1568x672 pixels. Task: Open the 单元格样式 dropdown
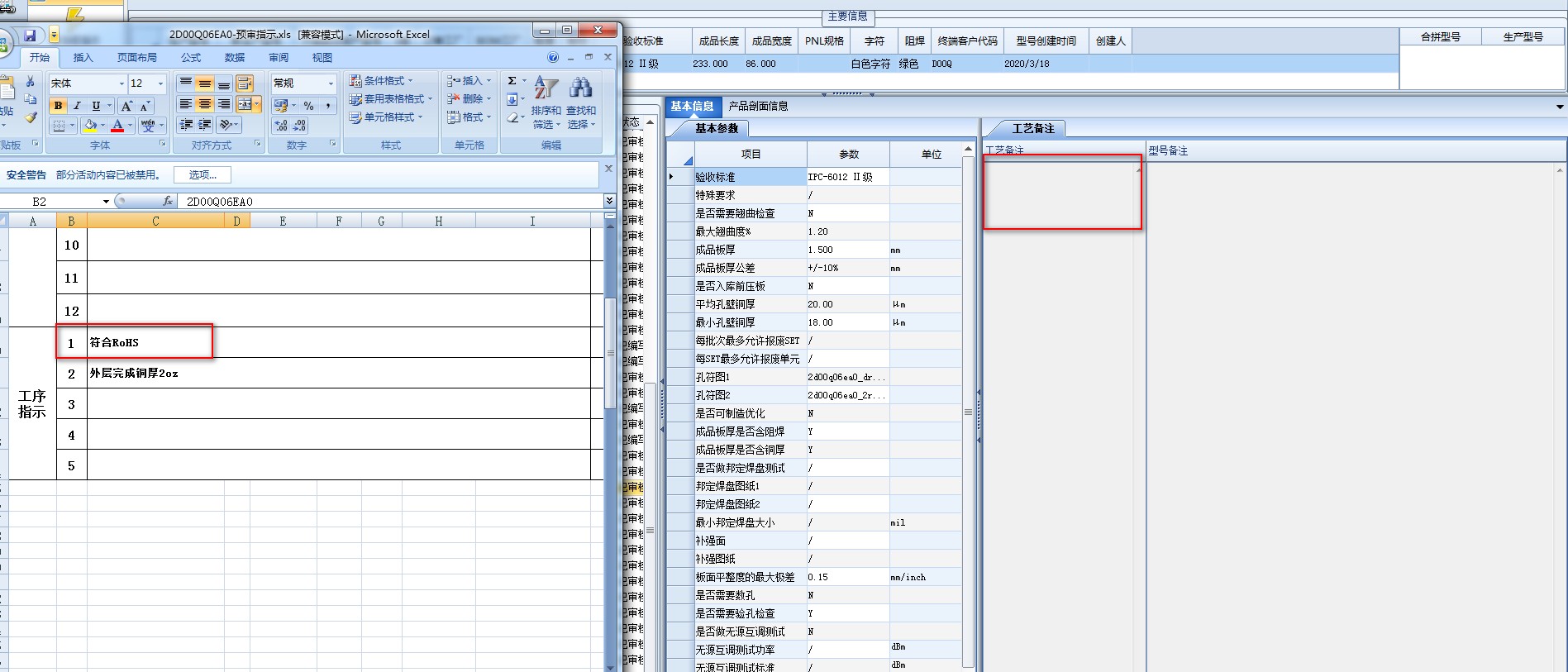click(386, 117)
